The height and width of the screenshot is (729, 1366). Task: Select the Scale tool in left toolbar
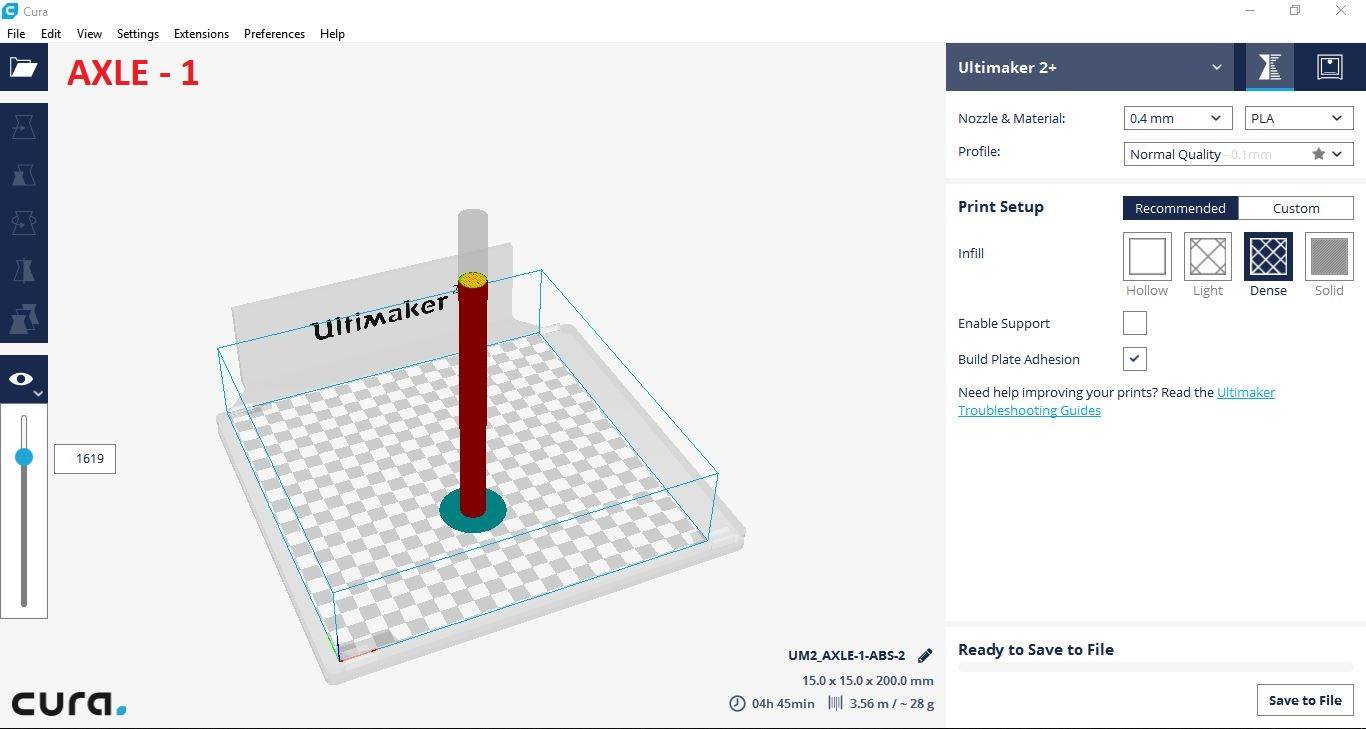(23, 174)
